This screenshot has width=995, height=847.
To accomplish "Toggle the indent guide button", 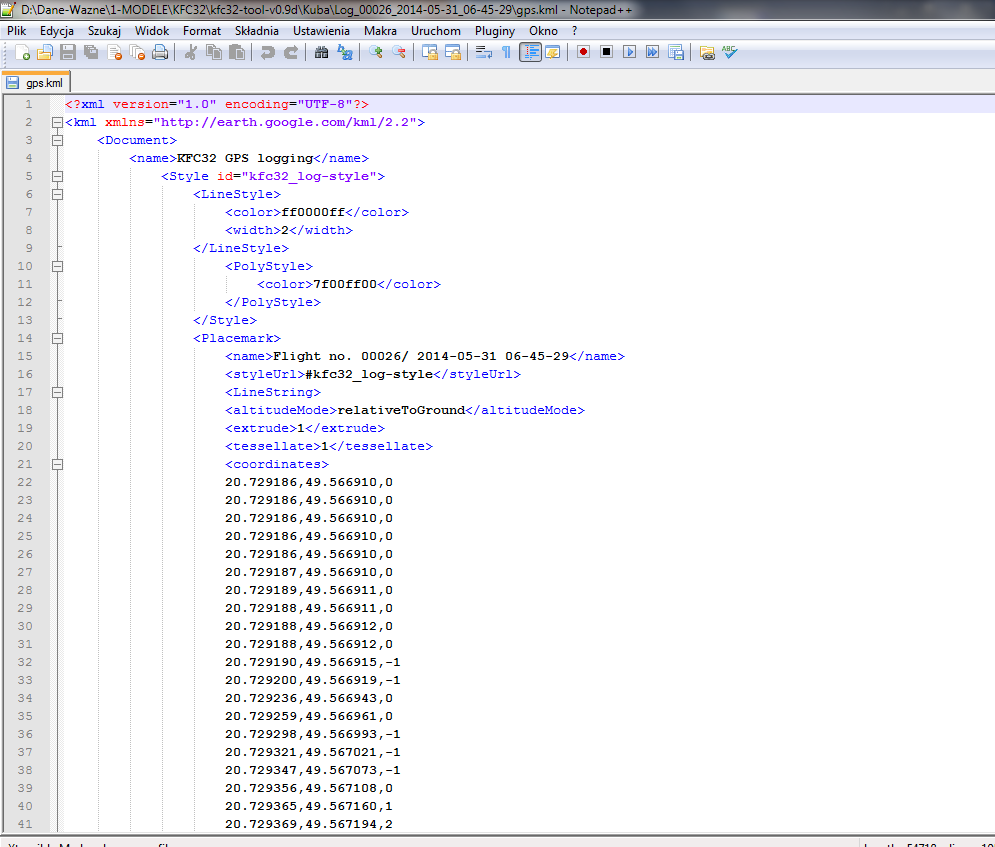I will point(530,52).
